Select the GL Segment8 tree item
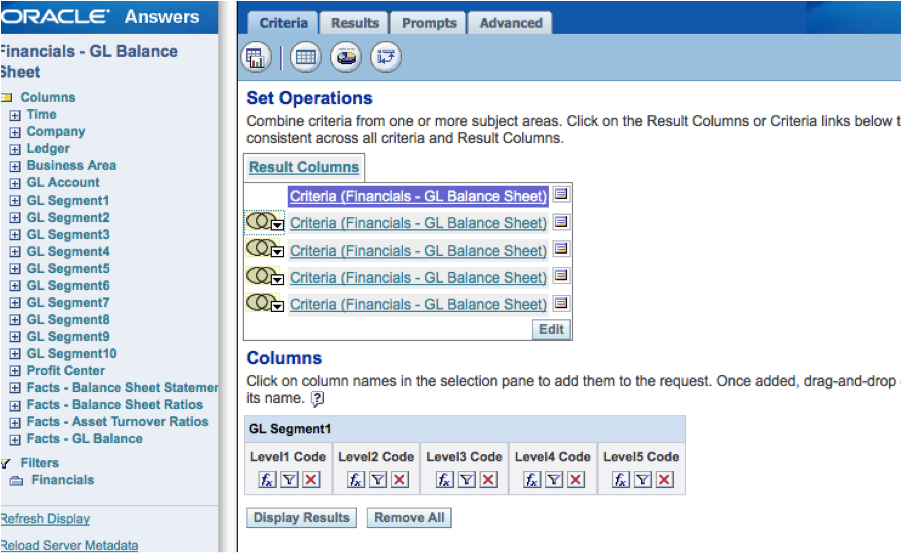The width and height of the screenshot is (902, 553). click(x=68, y=320)
